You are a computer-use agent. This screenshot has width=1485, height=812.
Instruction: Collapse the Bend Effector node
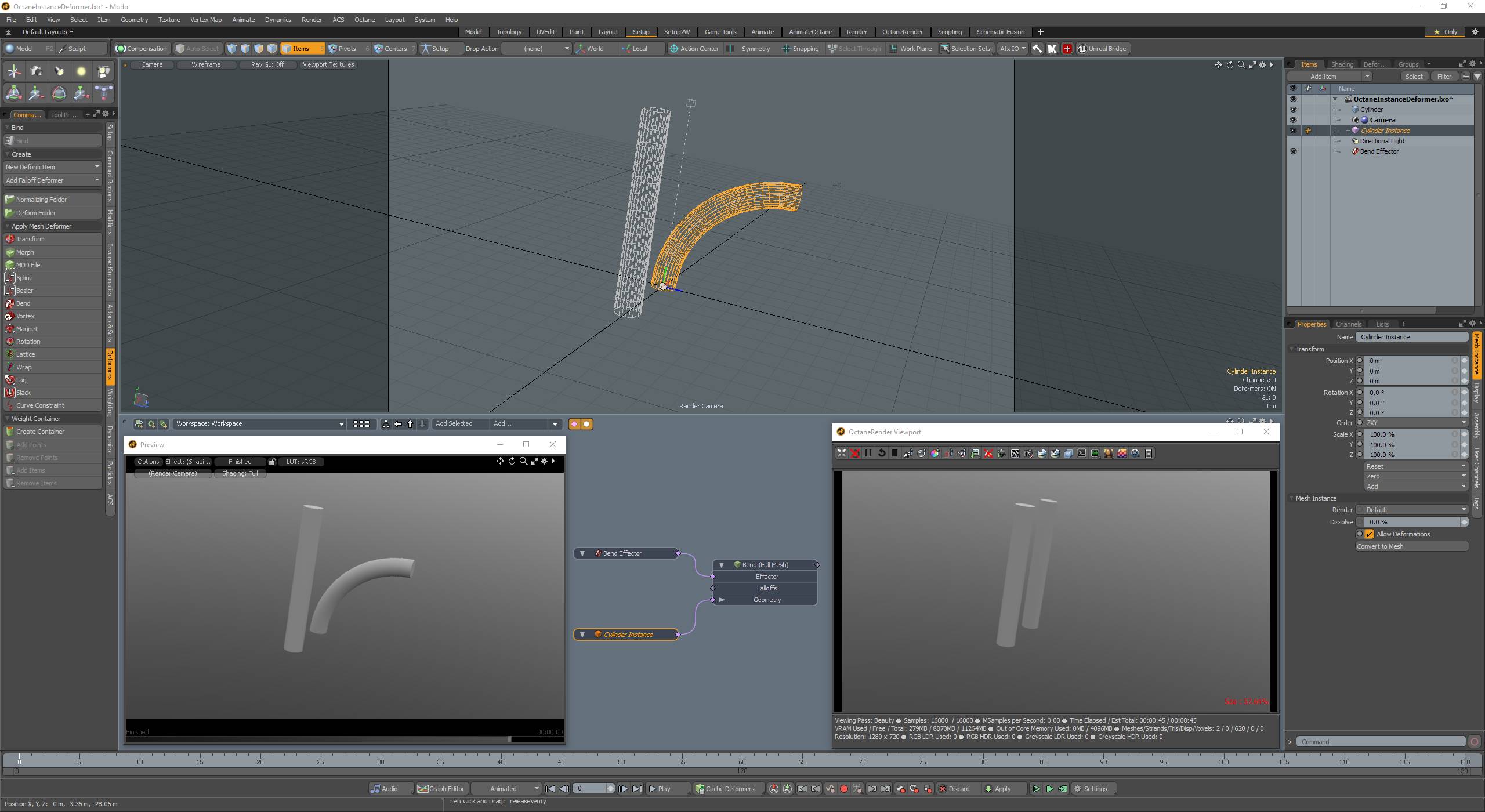[x=582, y=553]
